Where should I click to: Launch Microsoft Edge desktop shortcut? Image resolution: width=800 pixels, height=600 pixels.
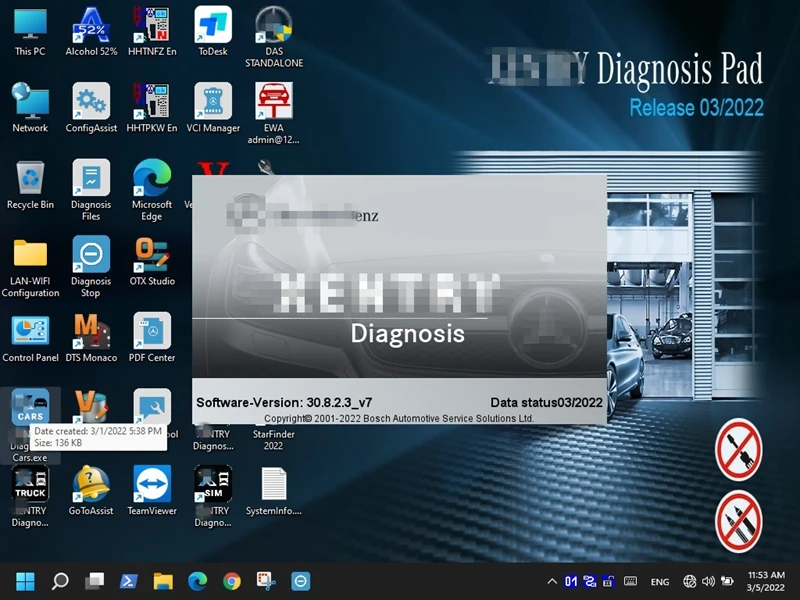(x=152, y=190)
